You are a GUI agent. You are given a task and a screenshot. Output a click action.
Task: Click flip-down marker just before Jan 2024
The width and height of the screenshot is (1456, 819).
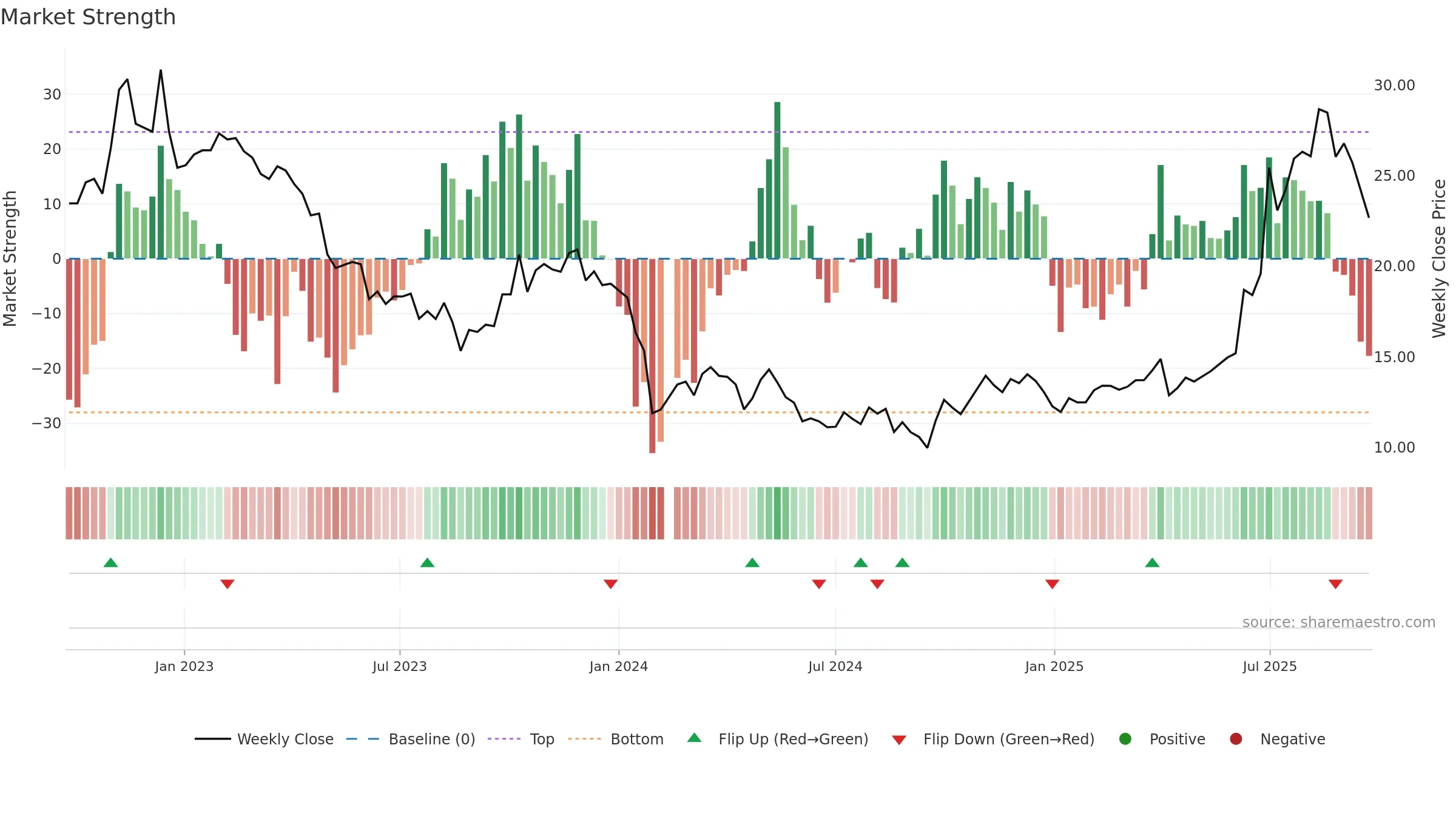[611, 584]
